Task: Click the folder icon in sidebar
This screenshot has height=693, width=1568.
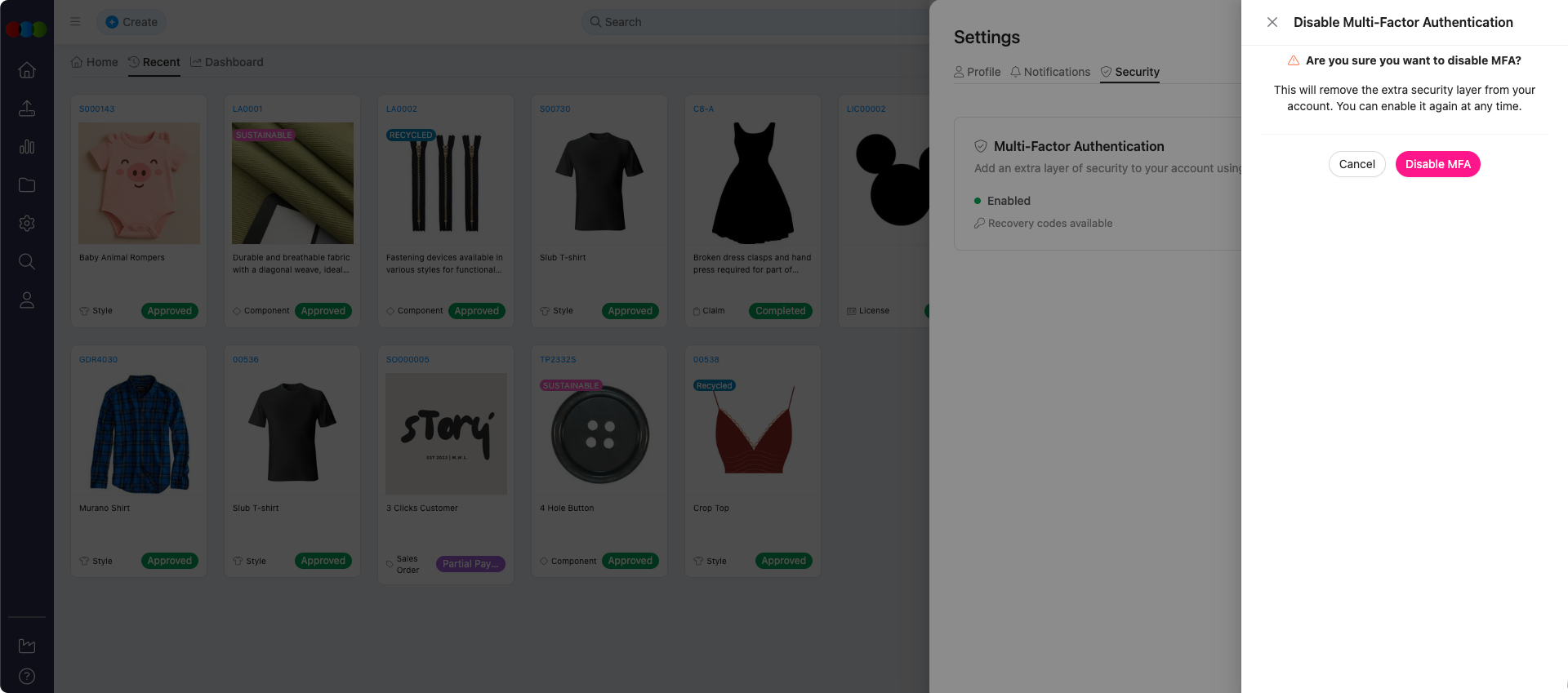Action: 27,185
